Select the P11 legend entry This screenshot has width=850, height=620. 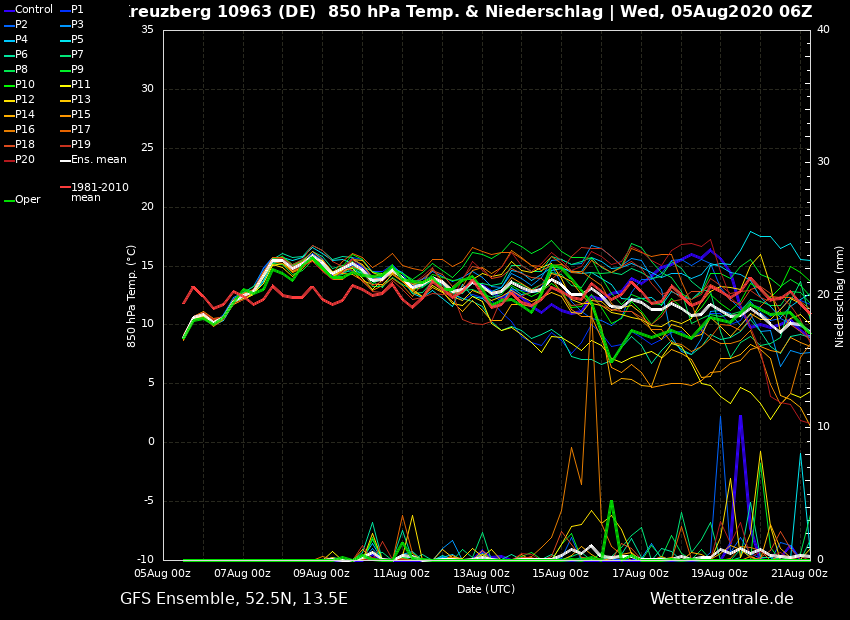(x=75, y=85)
